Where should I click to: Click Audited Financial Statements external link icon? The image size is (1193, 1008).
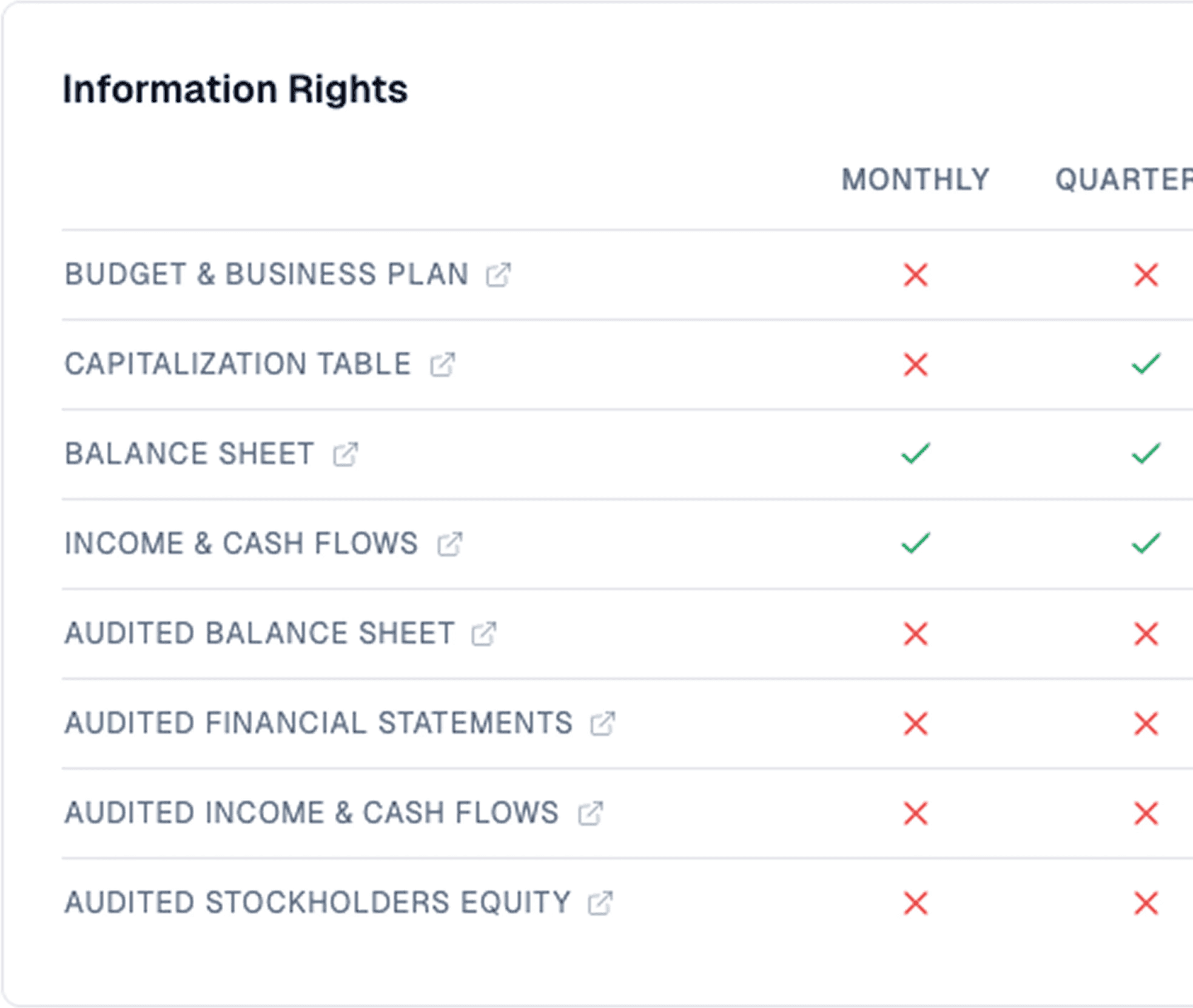click(602, 724)
